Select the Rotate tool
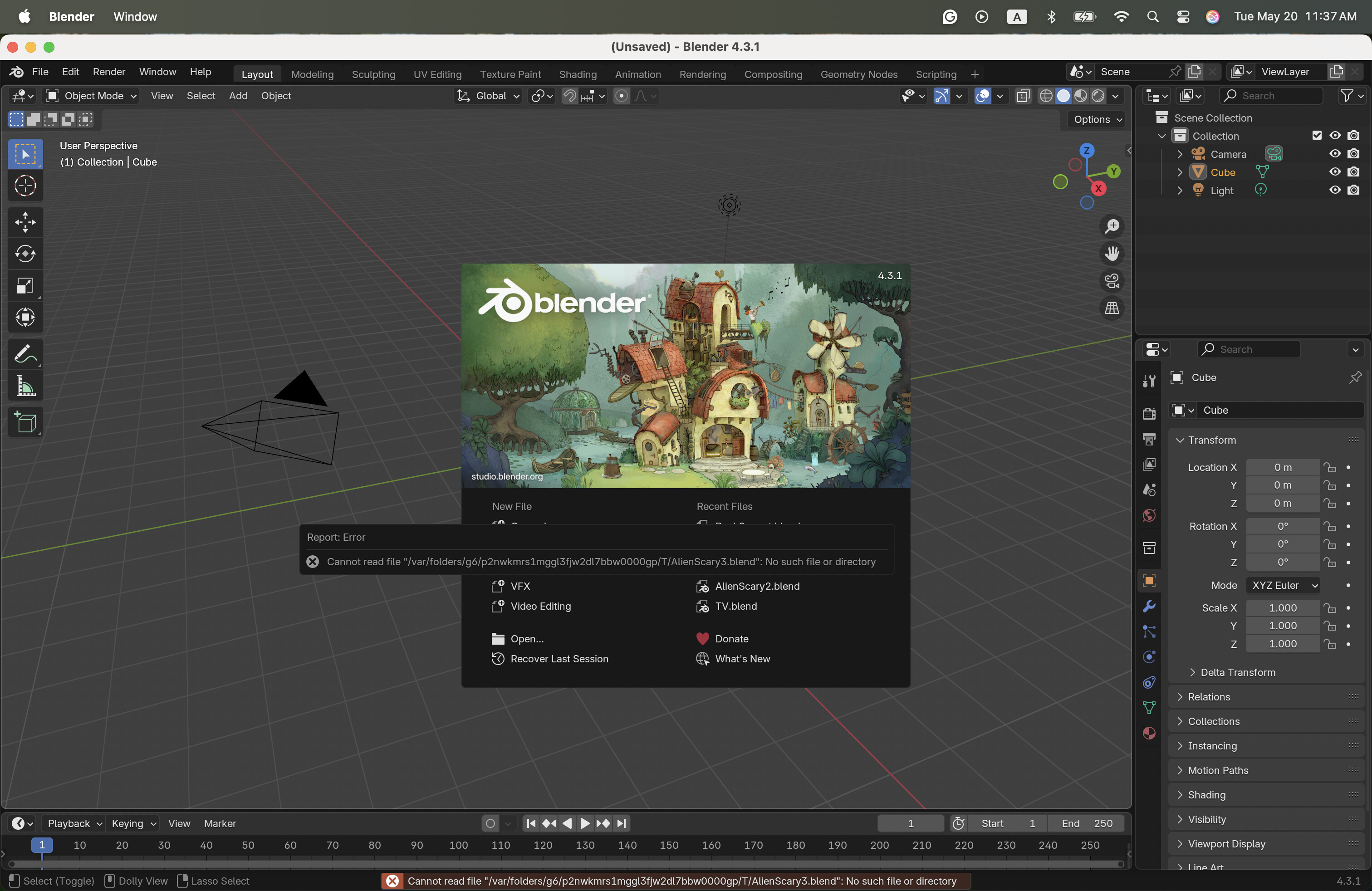1372x891 pixels. 25,254
